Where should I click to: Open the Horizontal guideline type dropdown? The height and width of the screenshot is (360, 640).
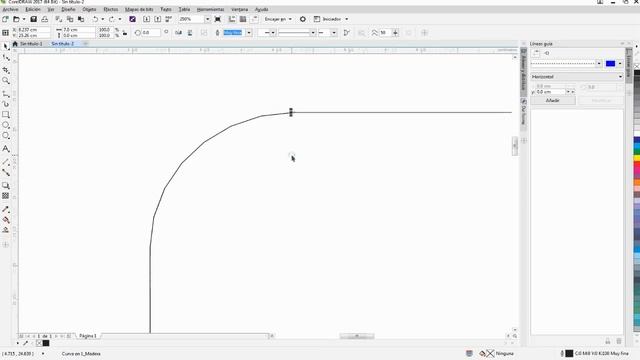[577, 77]
